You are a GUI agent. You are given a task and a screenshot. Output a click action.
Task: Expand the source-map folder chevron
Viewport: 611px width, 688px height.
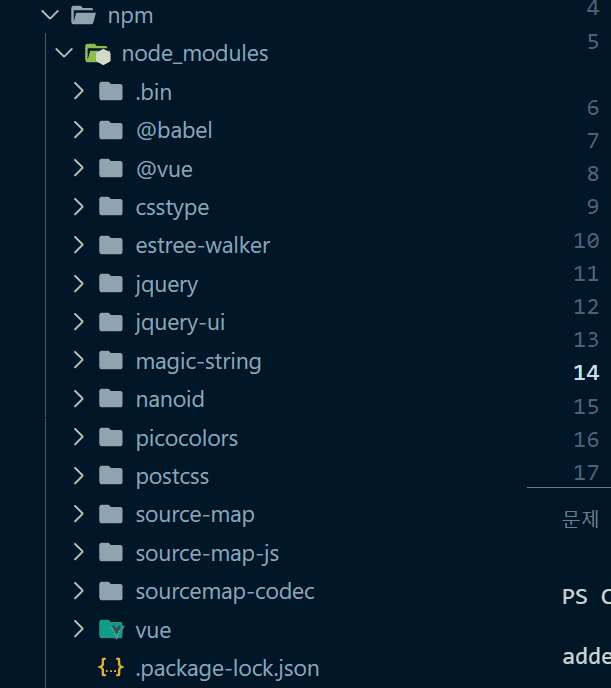coord(79,514)
